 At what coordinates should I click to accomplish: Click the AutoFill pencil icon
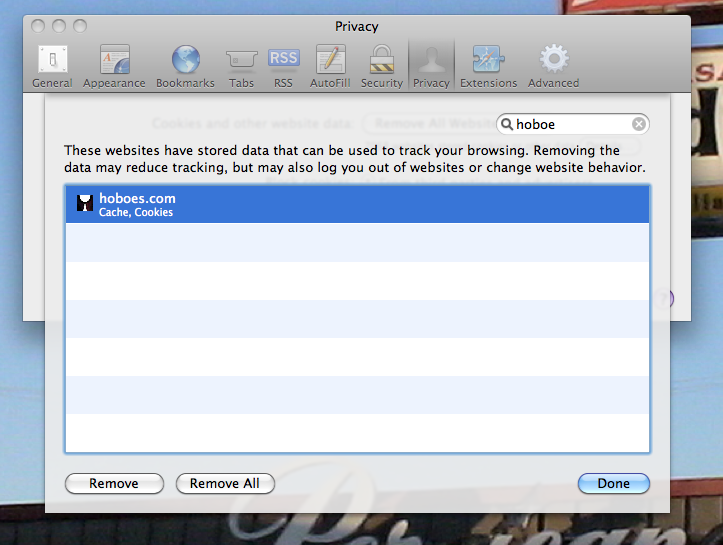[330, 65]
